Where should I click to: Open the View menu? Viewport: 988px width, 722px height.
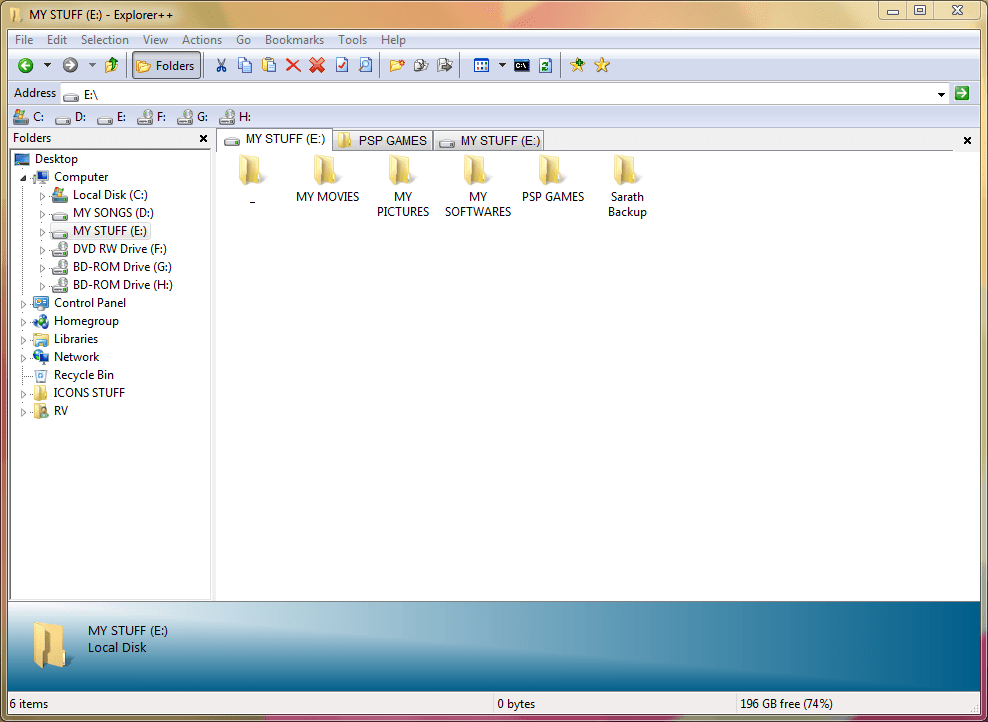pyautogui.click(x=155, y=40)
